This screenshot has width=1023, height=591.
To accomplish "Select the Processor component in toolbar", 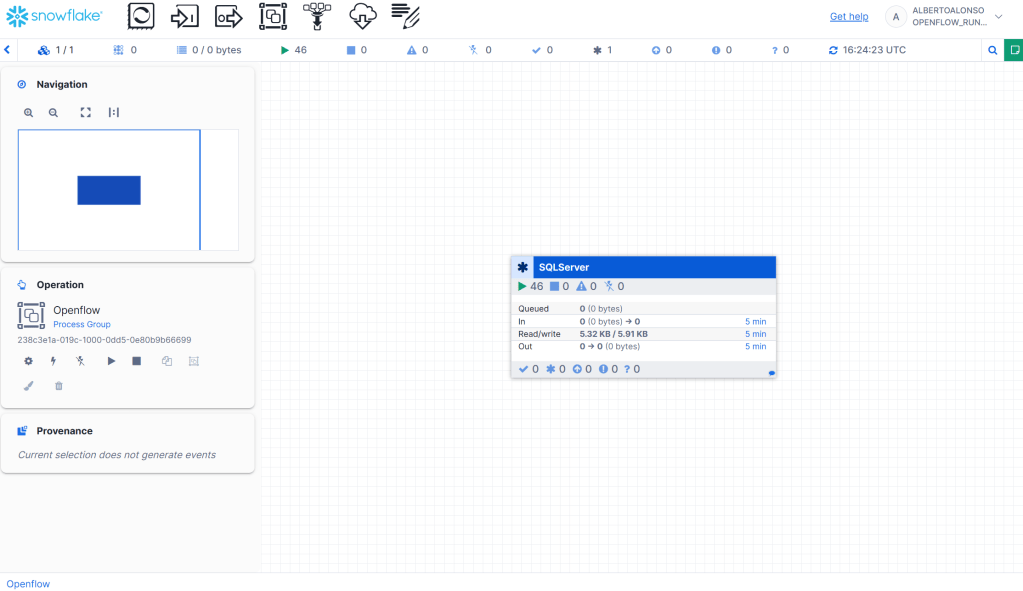I will click(142, 16).
